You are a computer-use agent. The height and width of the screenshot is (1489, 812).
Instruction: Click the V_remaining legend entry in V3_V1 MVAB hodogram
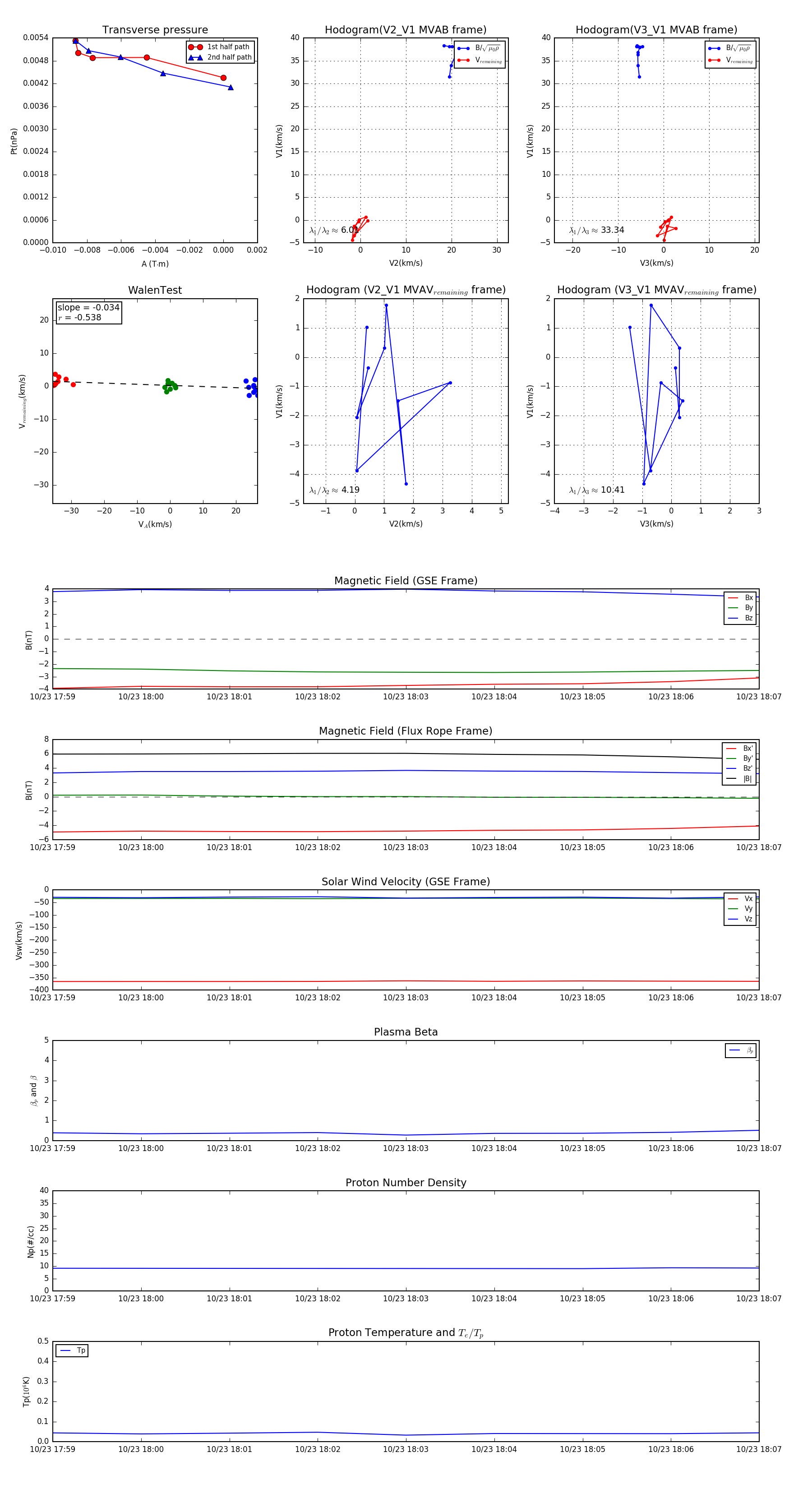pos(731,60)
